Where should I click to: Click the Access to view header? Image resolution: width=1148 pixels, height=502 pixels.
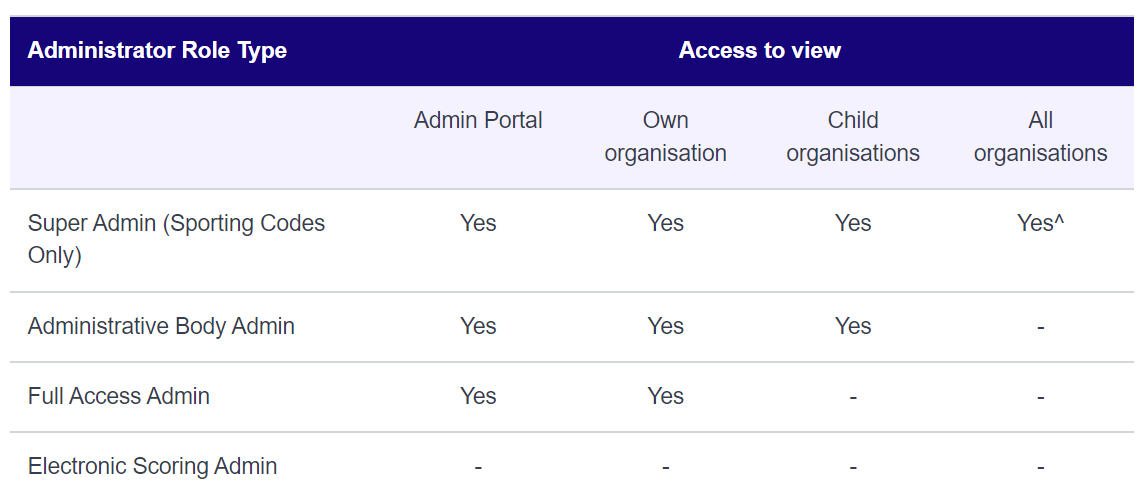pos(759,50)
